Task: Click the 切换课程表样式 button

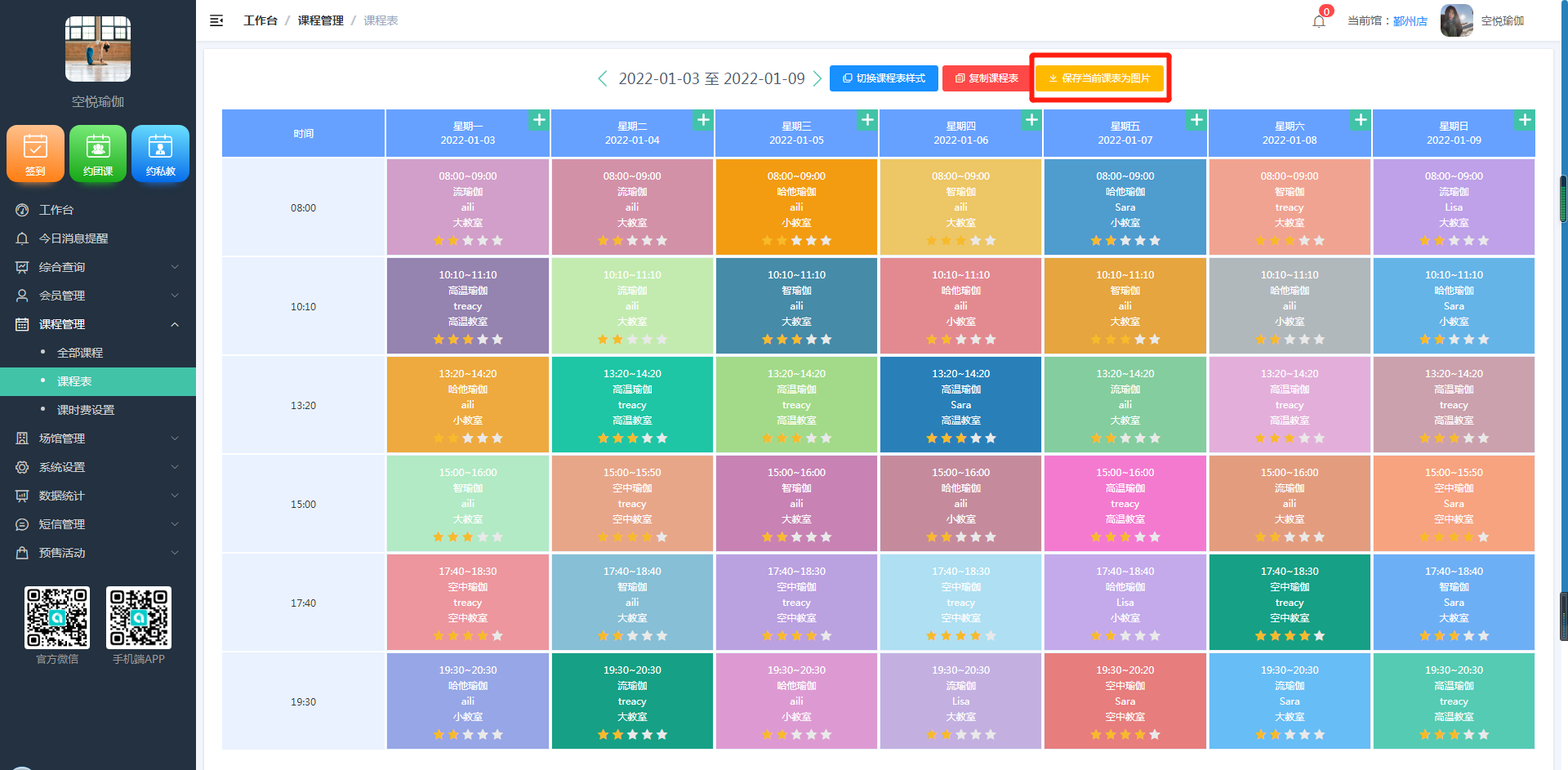Action: click(x=884, y=78)
